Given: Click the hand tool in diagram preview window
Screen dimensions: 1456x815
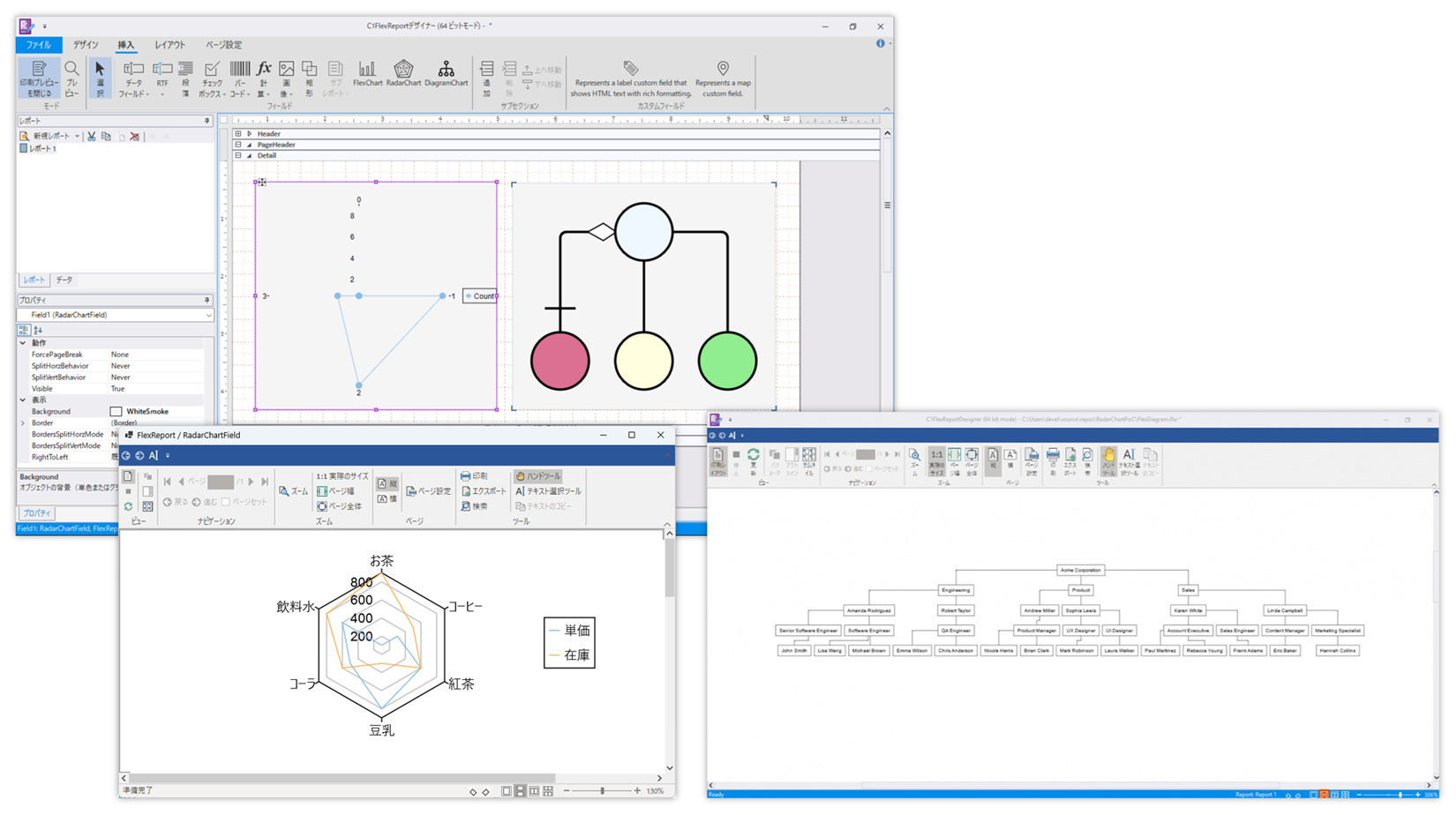Looking at the screenshot, I should click(1108, 461).
